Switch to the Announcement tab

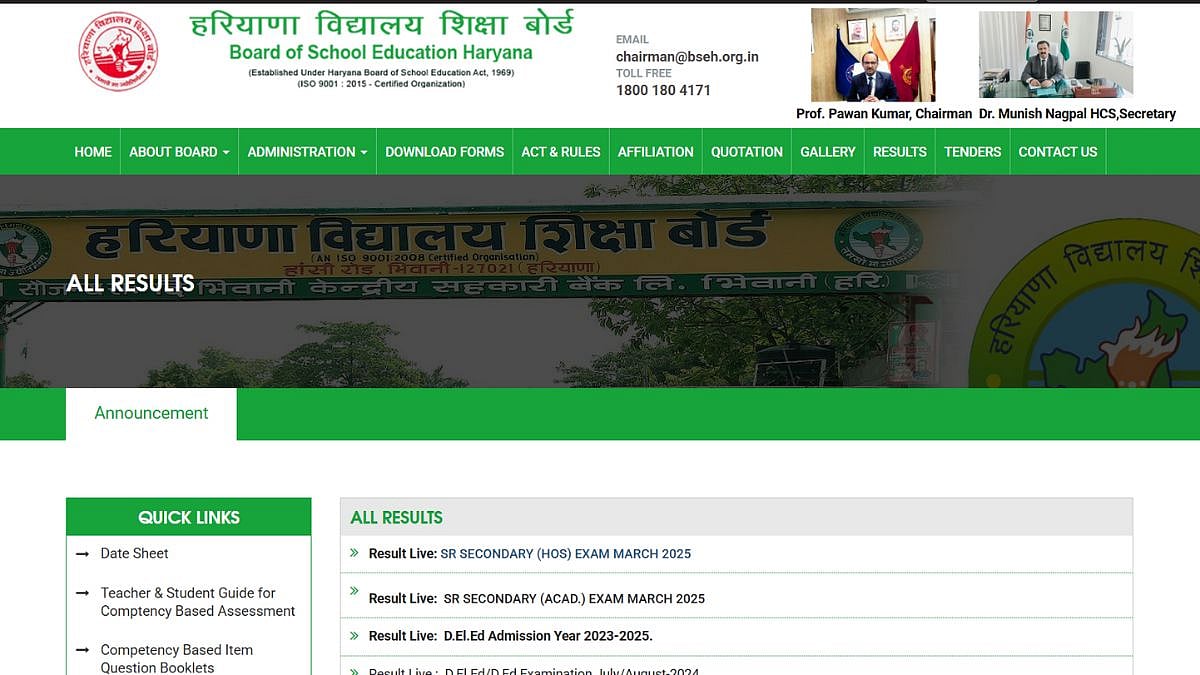tap(151, 413)
